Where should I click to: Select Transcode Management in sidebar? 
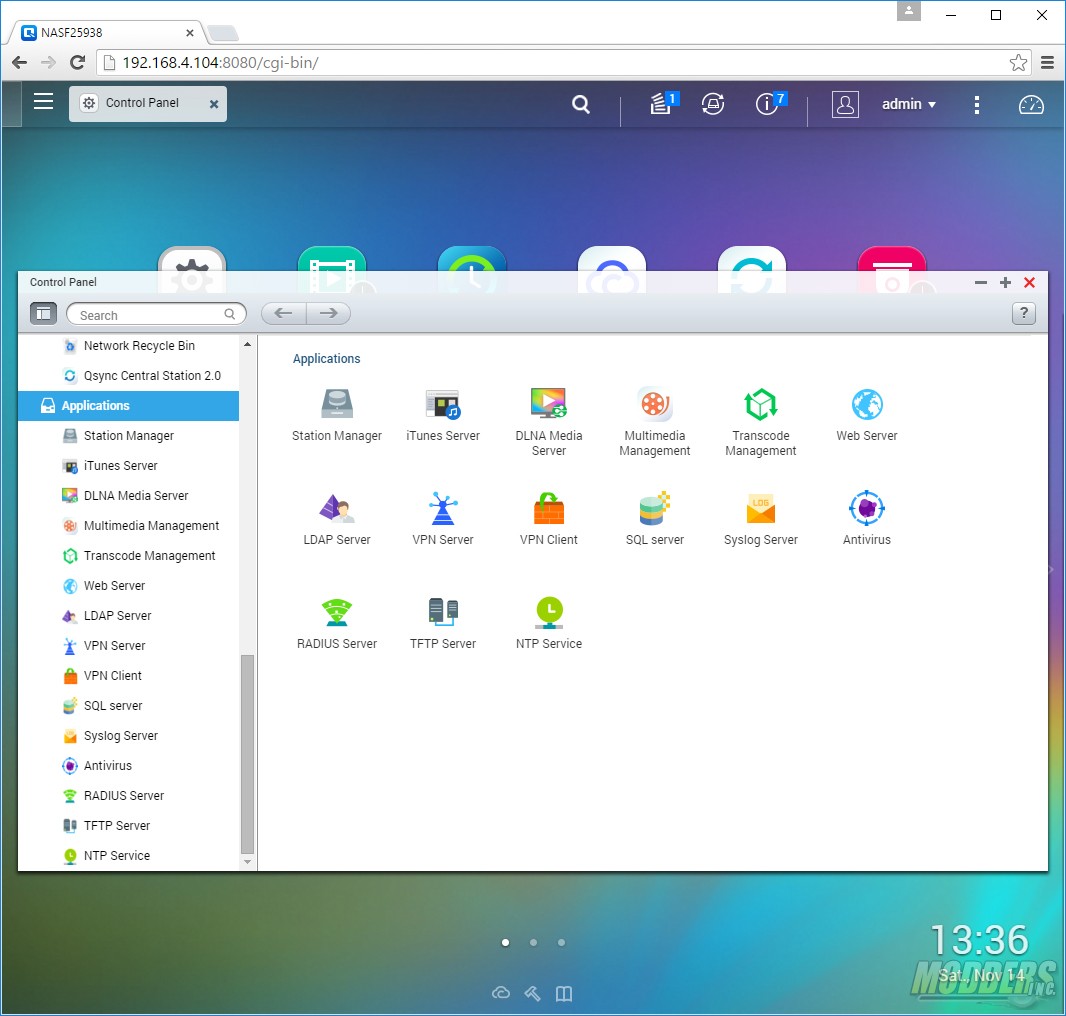pyautogui.click(x=128, y=556)
